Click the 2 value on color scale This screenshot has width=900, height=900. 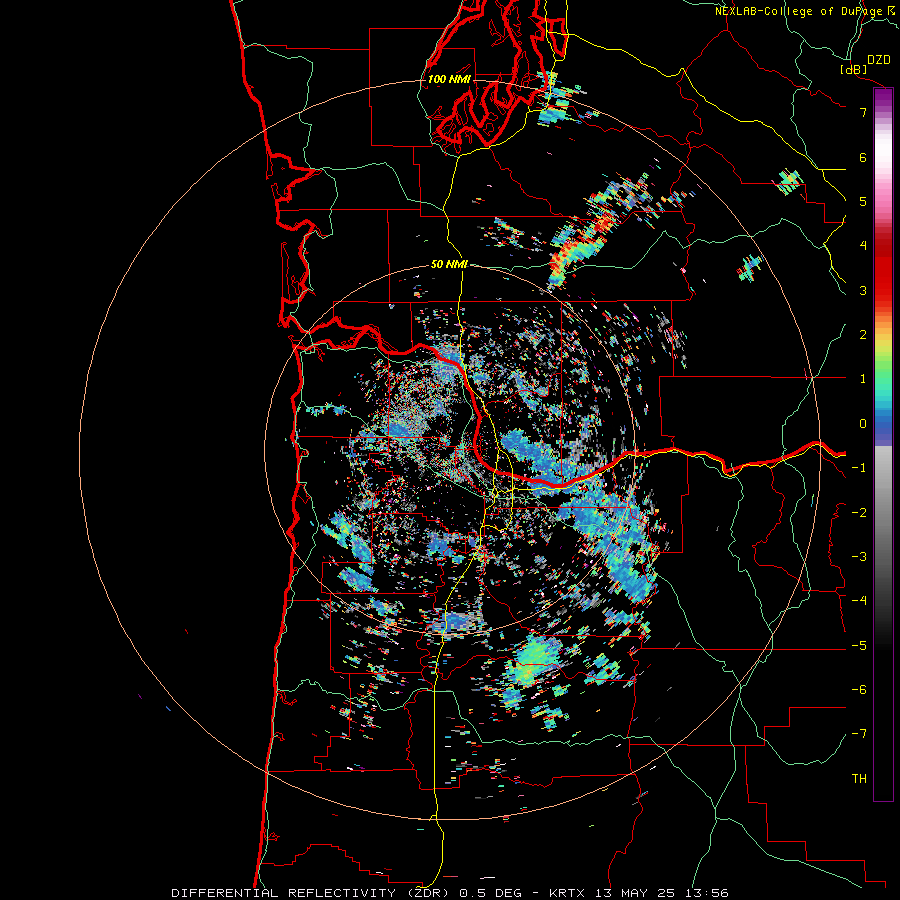point(863,335)
